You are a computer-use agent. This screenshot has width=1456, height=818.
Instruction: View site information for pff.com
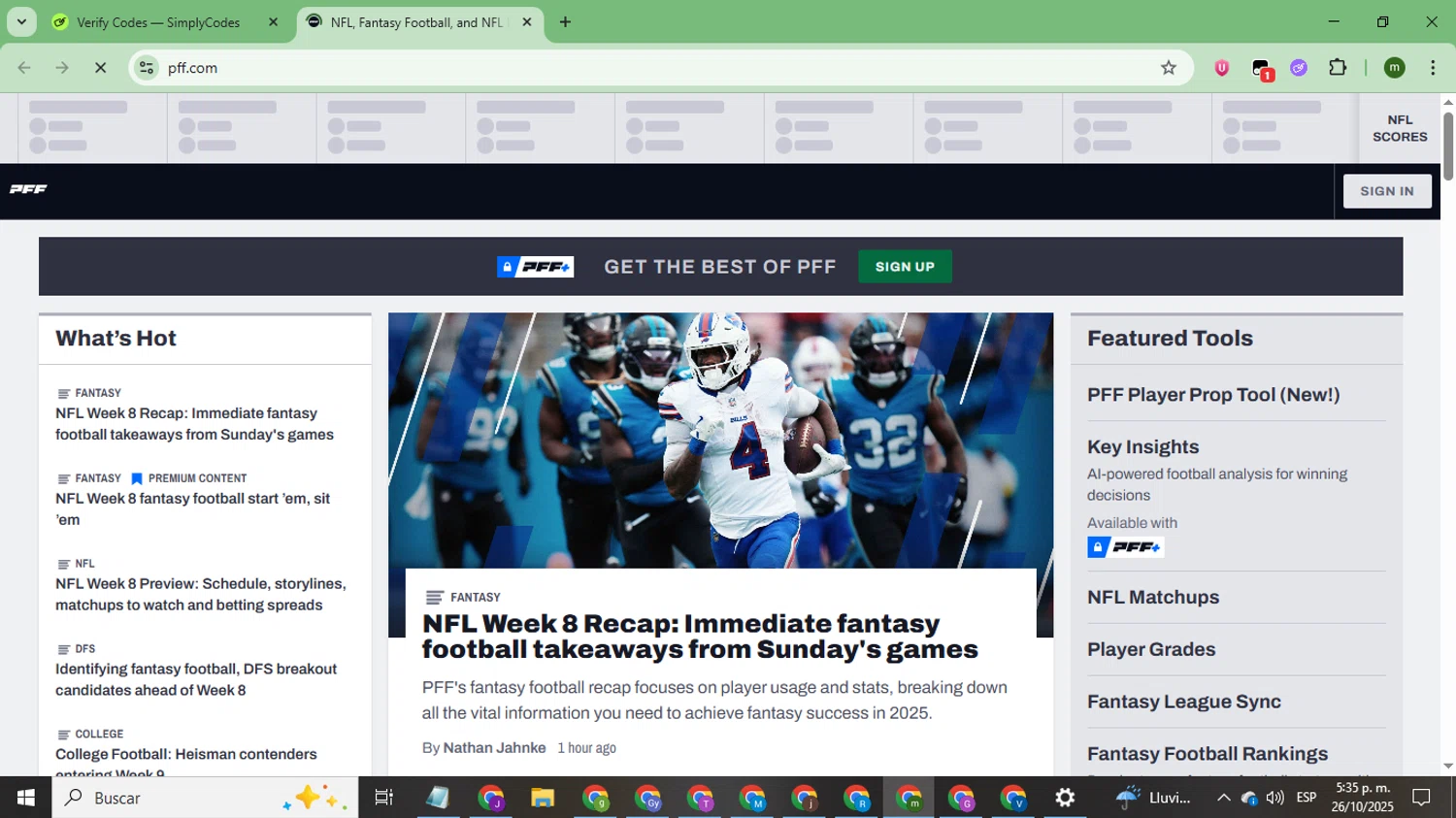147,68
